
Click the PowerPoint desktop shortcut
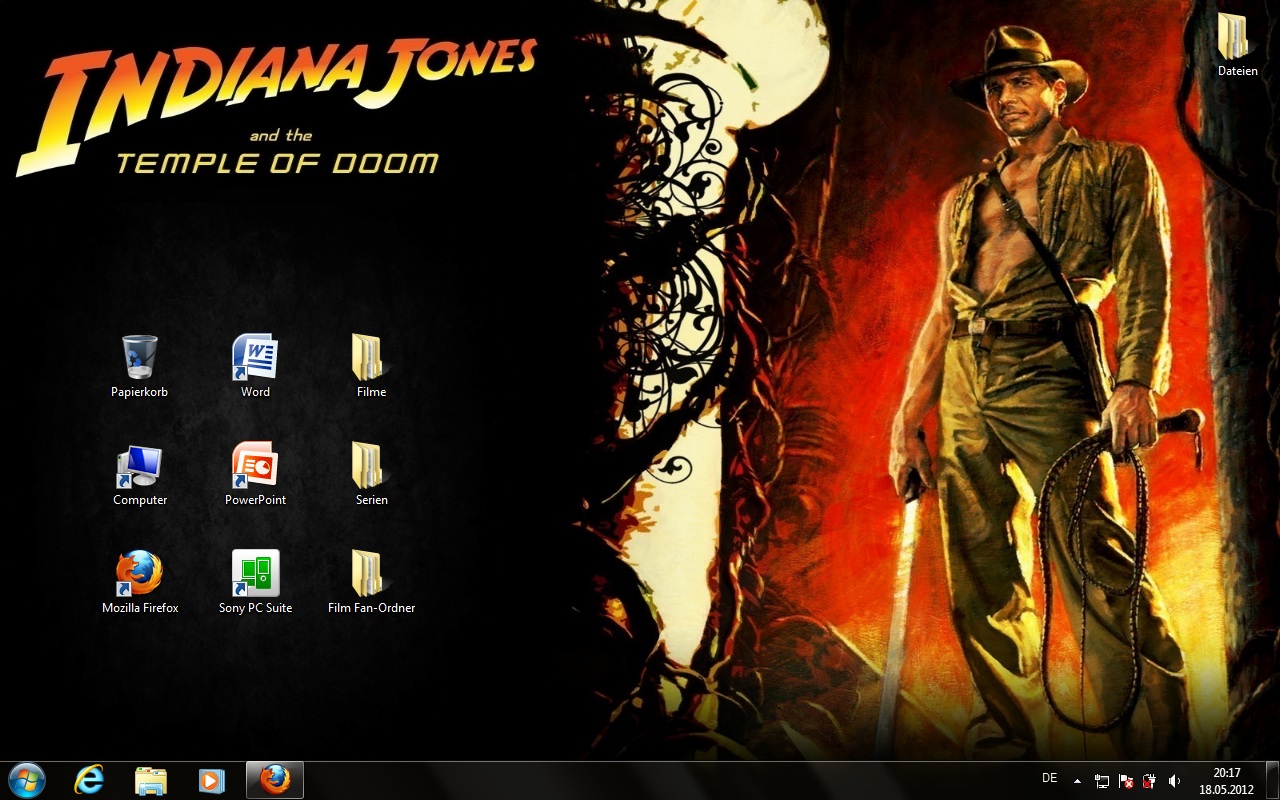click(x=255, y=466)
